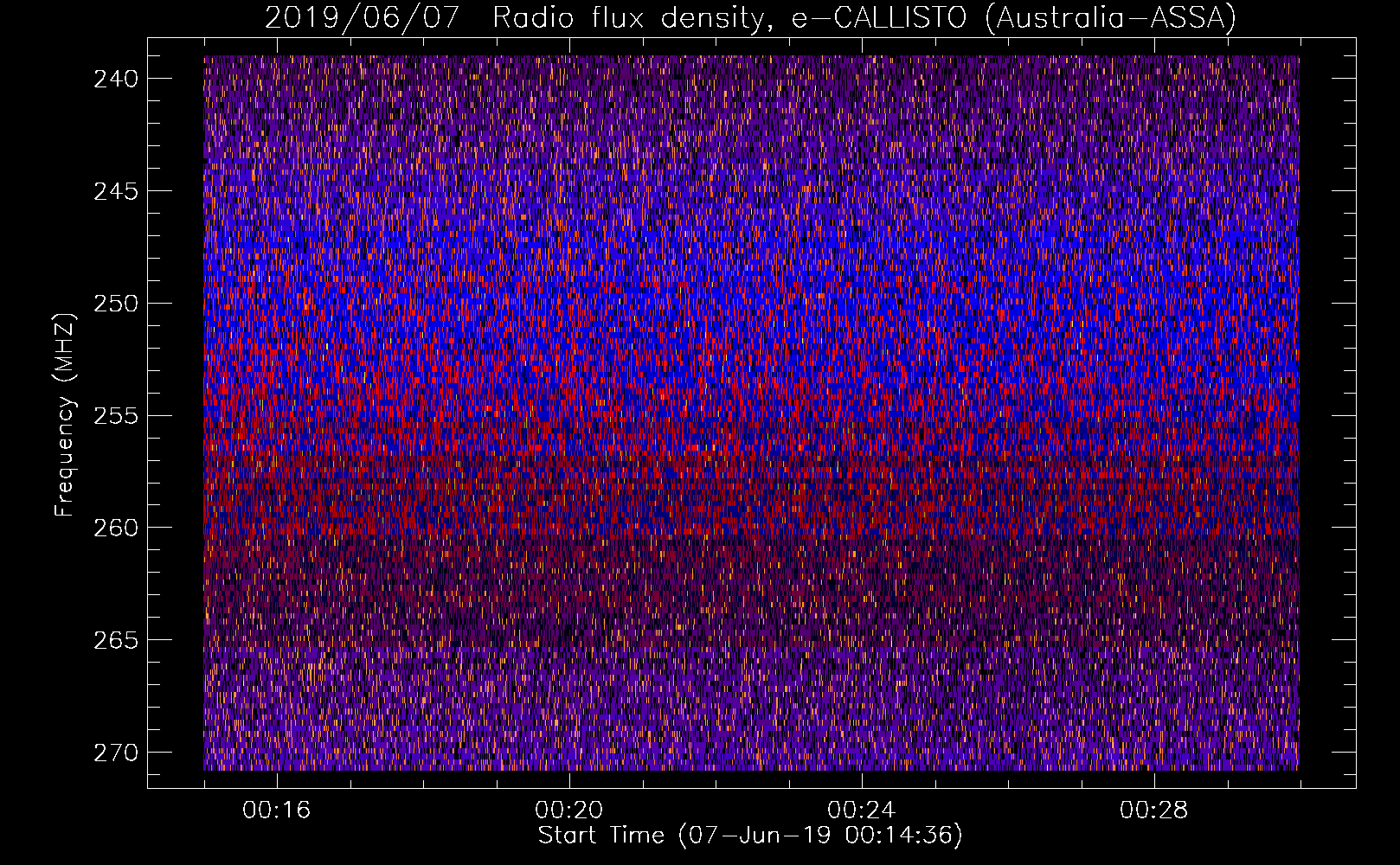Click the 00:16 time tick label
Screen dimensions: 1400x865
(x=277, y=811)
